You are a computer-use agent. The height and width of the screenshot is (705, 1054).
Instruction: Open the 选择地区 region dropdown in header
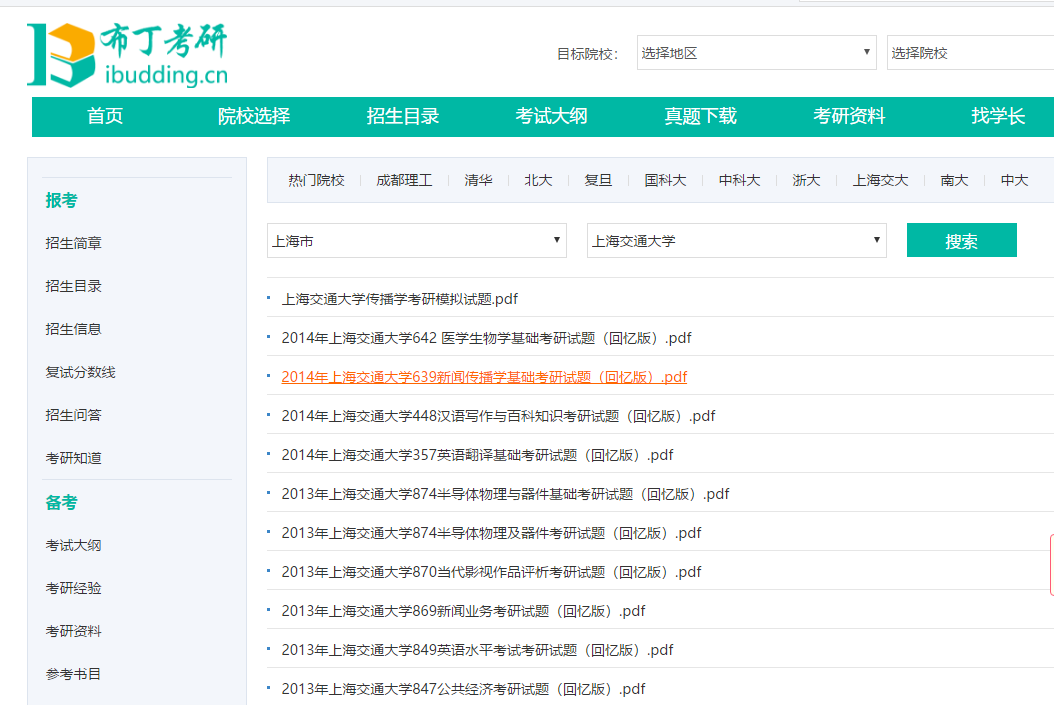(x=756, y=52)
